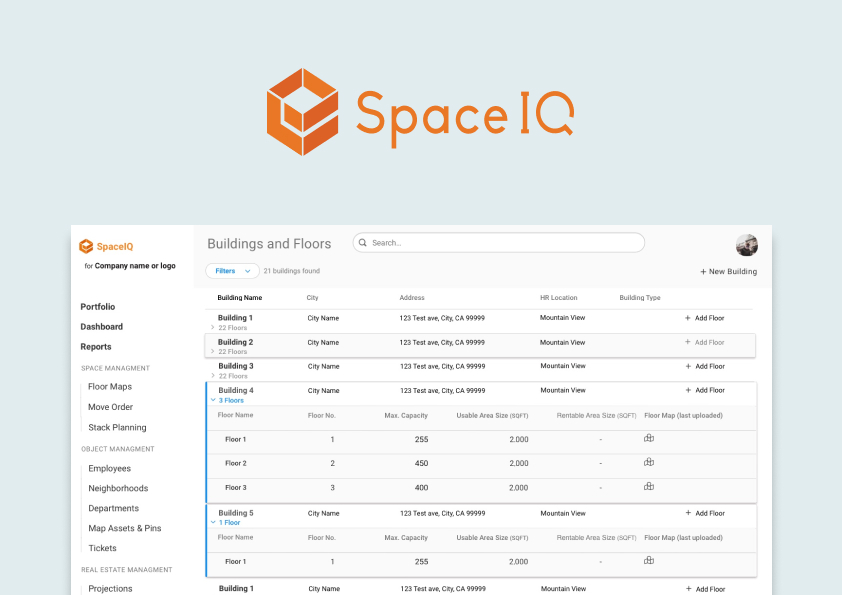Open the floor map for Floor 1 of Building 4
842x595 pixels.
click(648, 438)
